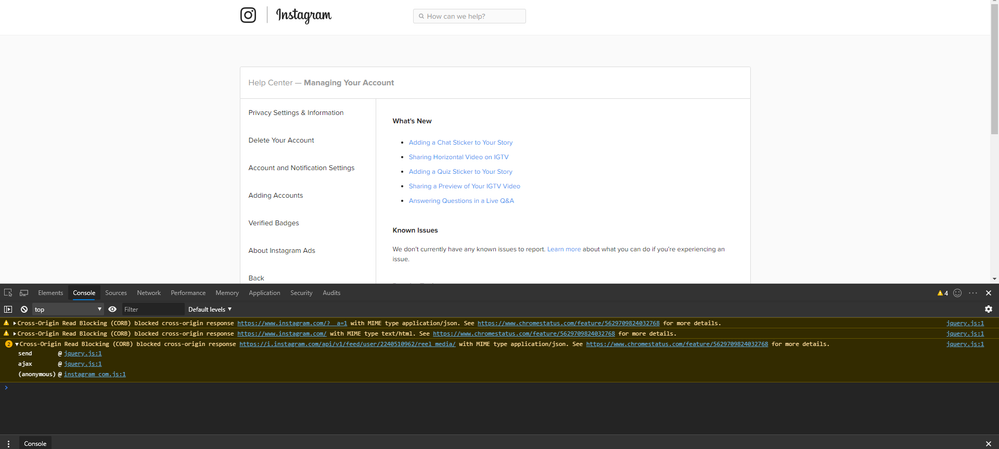This screenshot has width=999, height=449.
Task: Expand the first CORB warning message
Action: [14, 324]
